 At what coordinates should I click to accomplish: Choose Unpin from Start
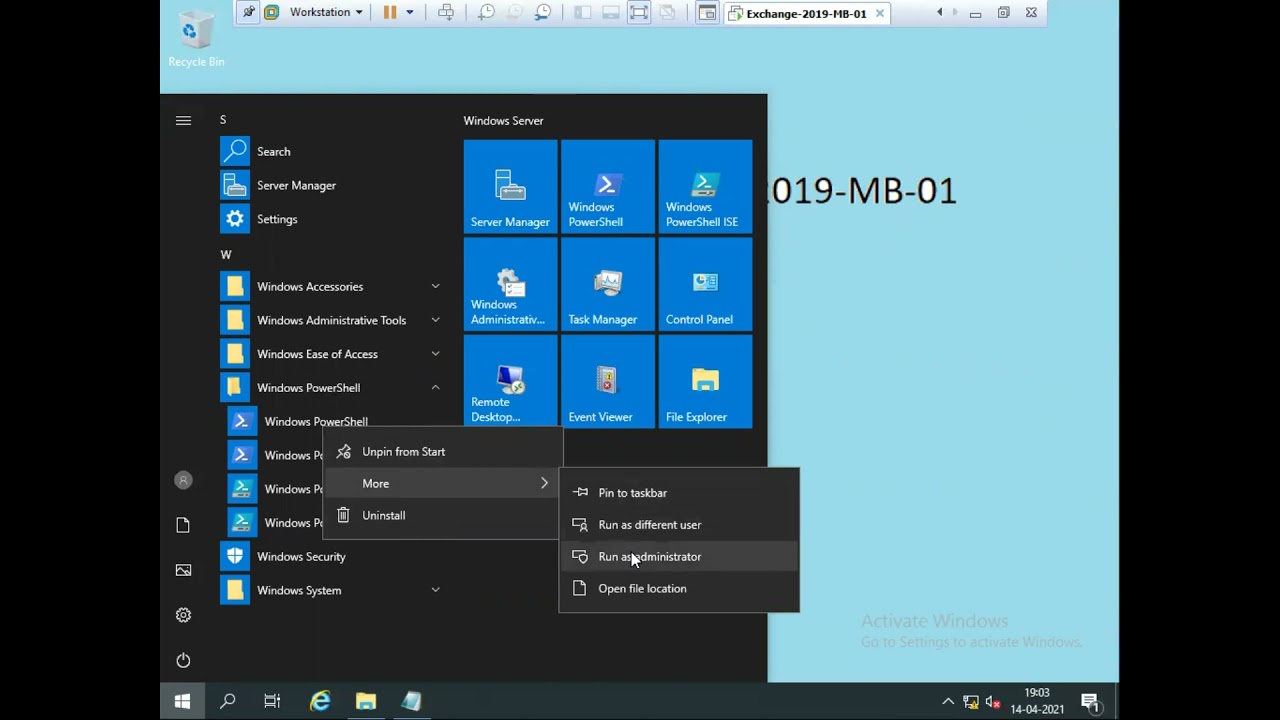coord(442,452)
